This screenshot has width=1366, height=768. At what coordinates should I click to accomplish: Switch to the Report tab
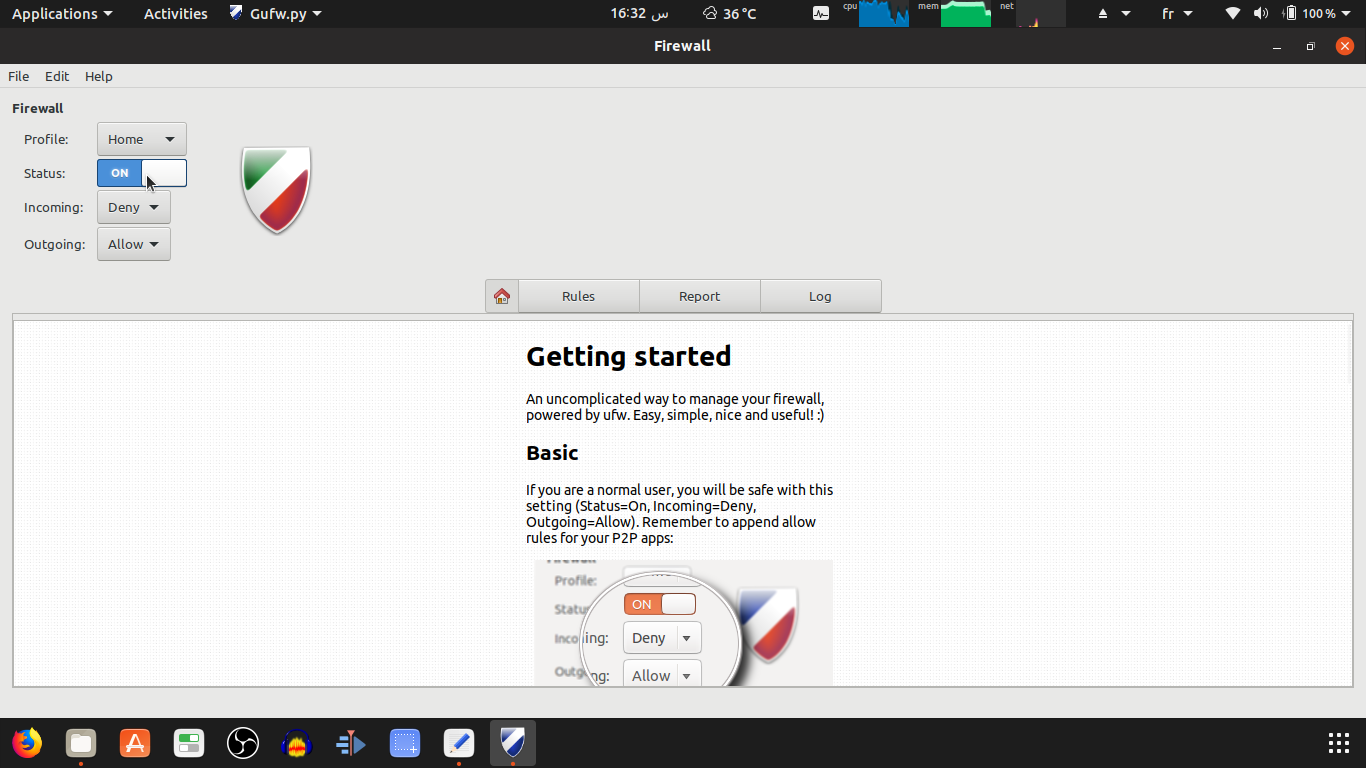coord(700,296)
